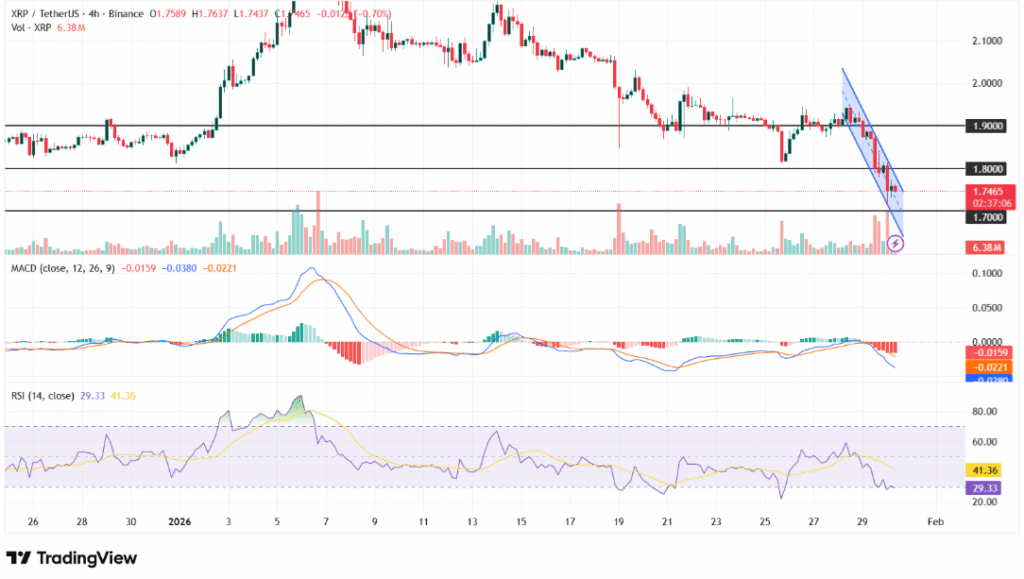Click the 13 date on time axis

(472, 522)
